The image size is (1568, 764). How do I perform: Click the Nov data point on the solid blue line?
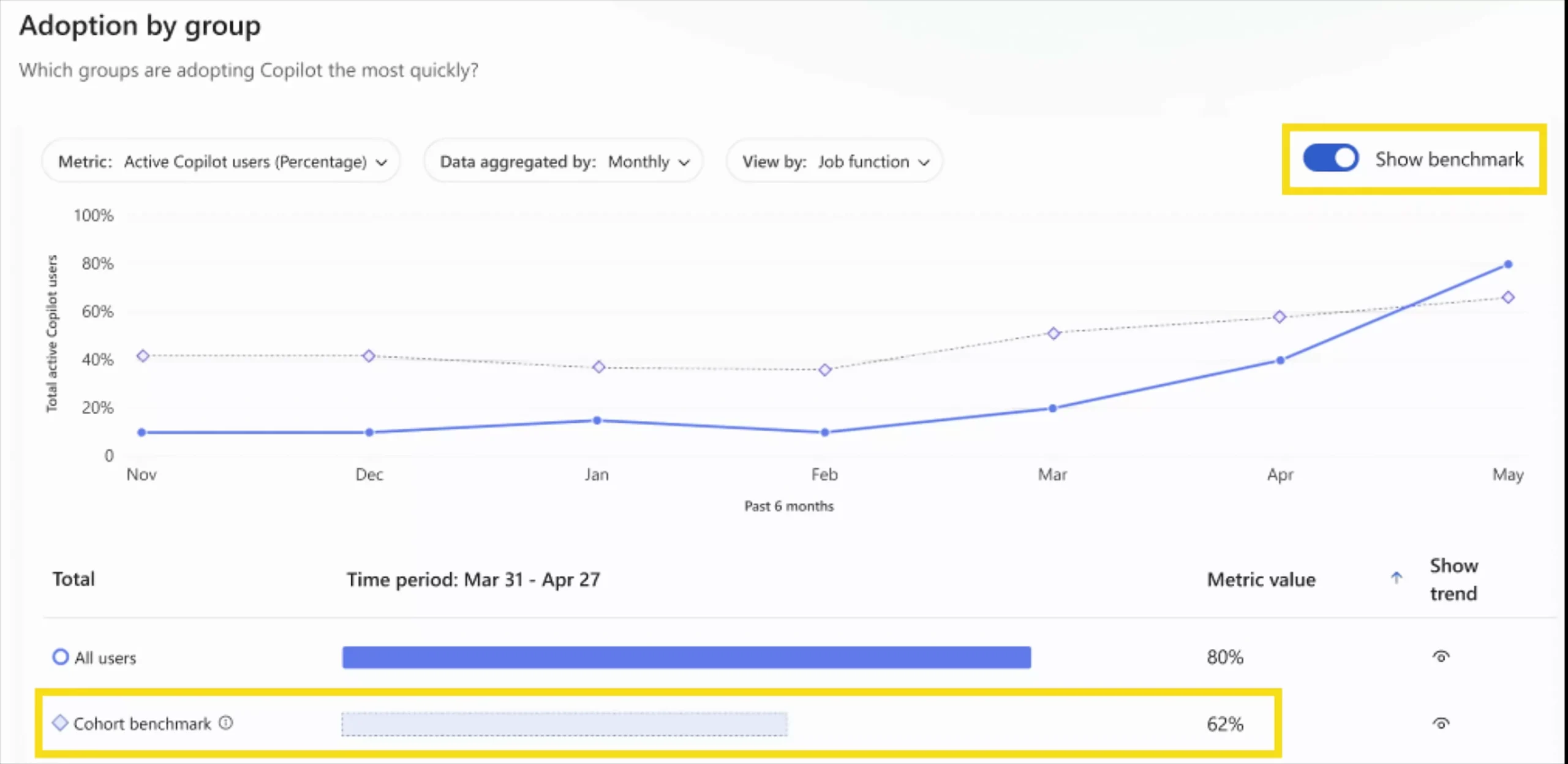[x=141, y=433]
